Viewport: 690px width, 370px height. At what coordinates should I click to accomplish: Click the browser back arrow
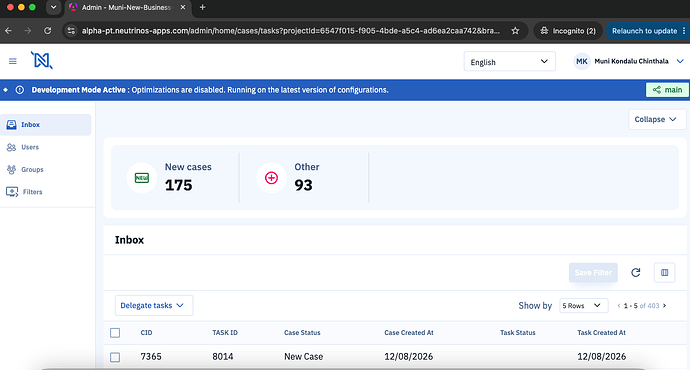coord(8,31)
